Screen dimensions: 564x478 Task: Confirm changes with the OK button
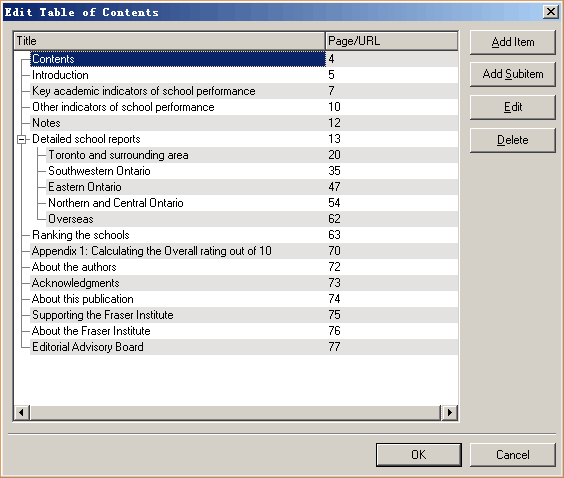point(419,455)
